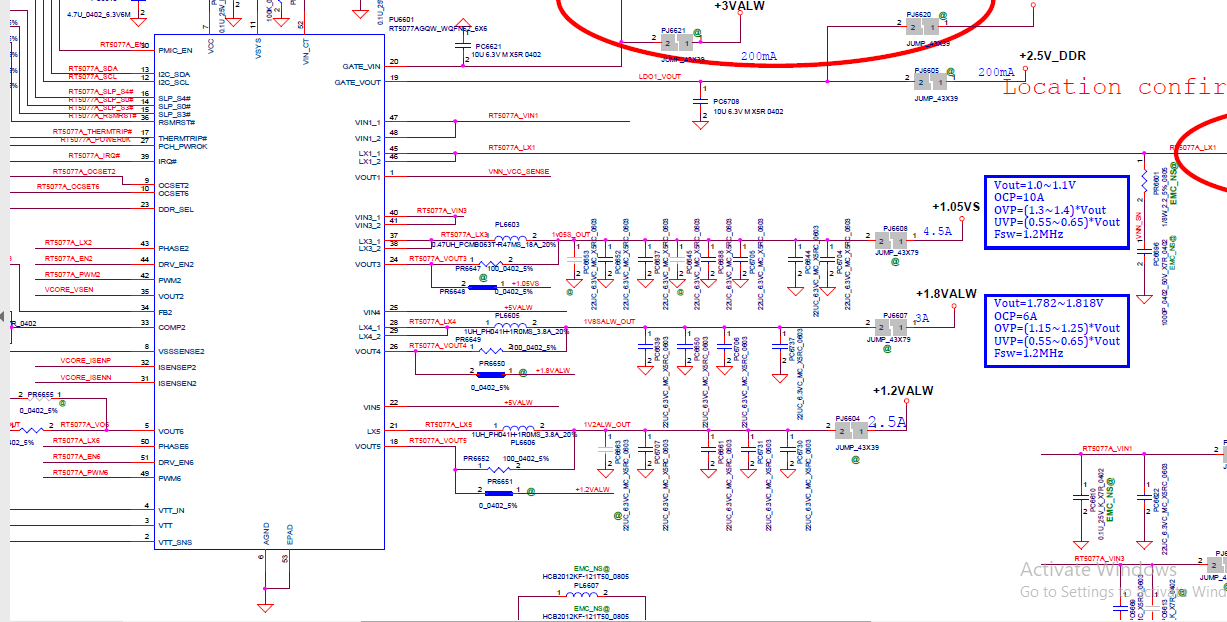Screen dimensions: 1227x622
Task: Select the PCH_PWROK pin label
Action: click(182, 145)
